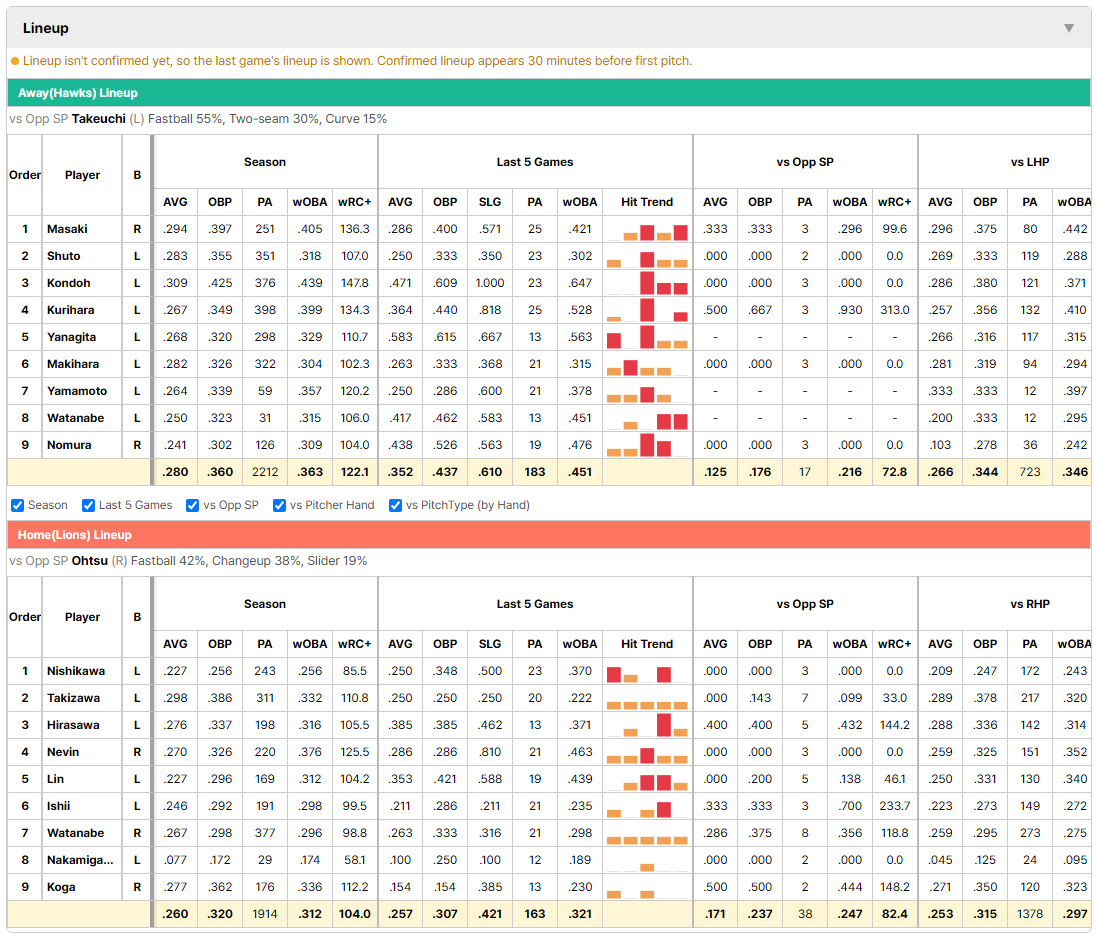The image size is (1098, 939).
Task: Click Yanagita's hit trend chart
Action: (x=647, y=338)
